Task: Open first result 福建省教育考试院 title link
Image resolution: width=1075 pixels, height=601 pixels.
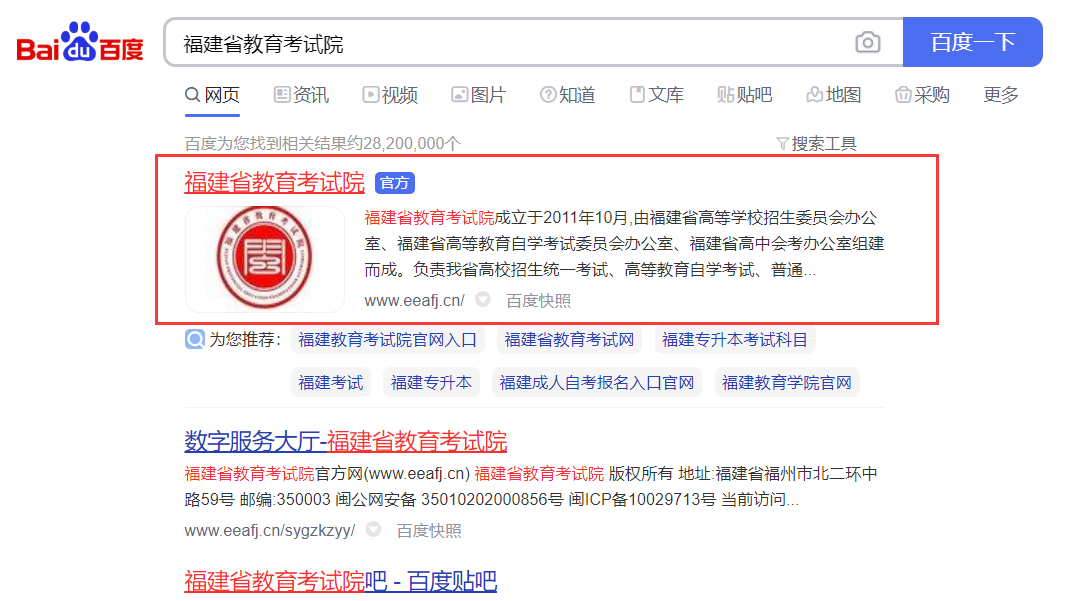Action: pyautogui.click(x=274, y=182)
